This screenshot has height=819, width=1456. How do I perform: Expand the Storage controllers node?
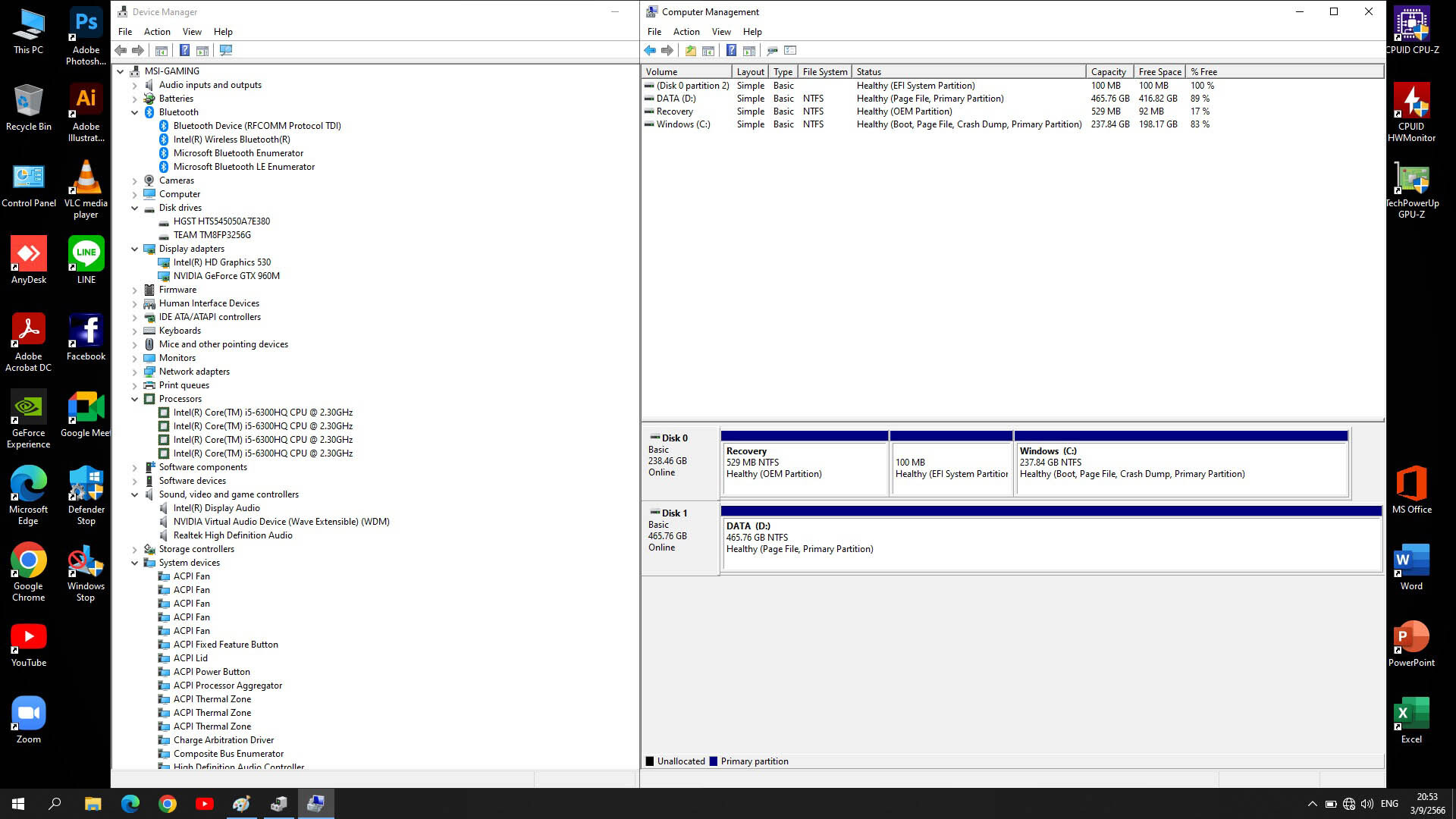point(135,549)
